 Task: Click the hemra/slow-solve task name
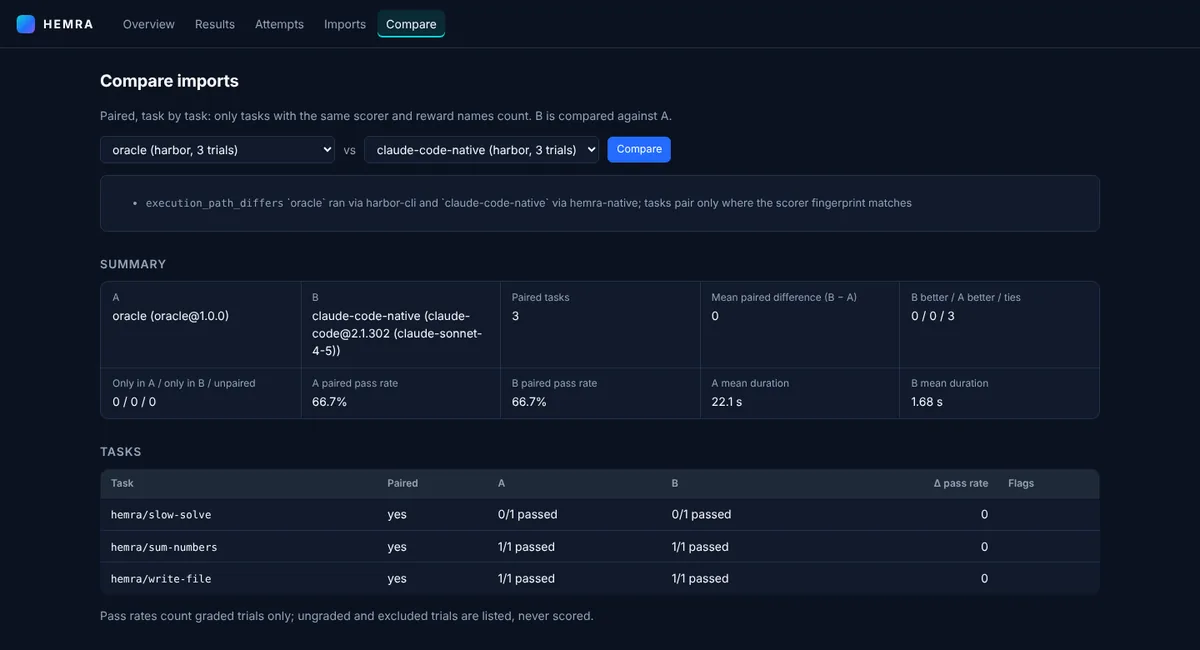pos(161,515)
